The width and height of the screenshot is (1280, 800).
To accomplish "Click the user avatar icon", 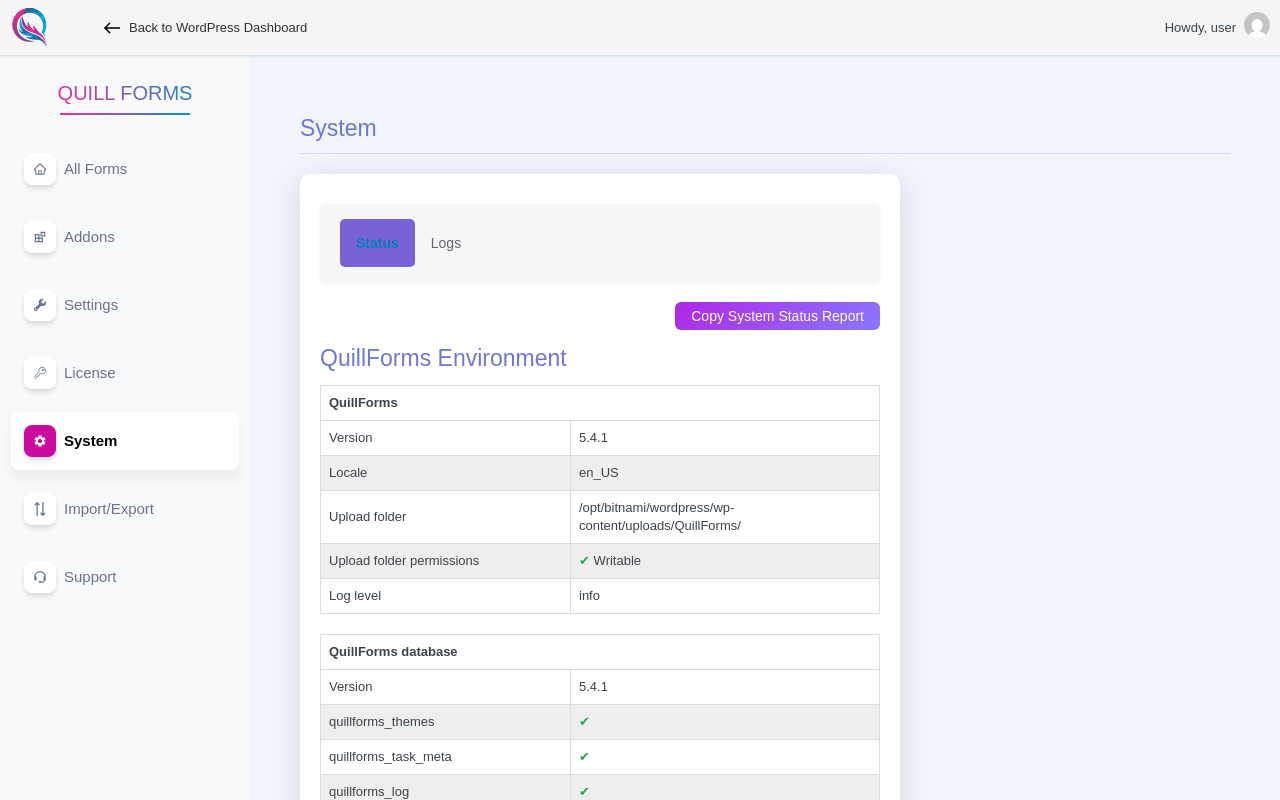I will (x=1256, y=26).
